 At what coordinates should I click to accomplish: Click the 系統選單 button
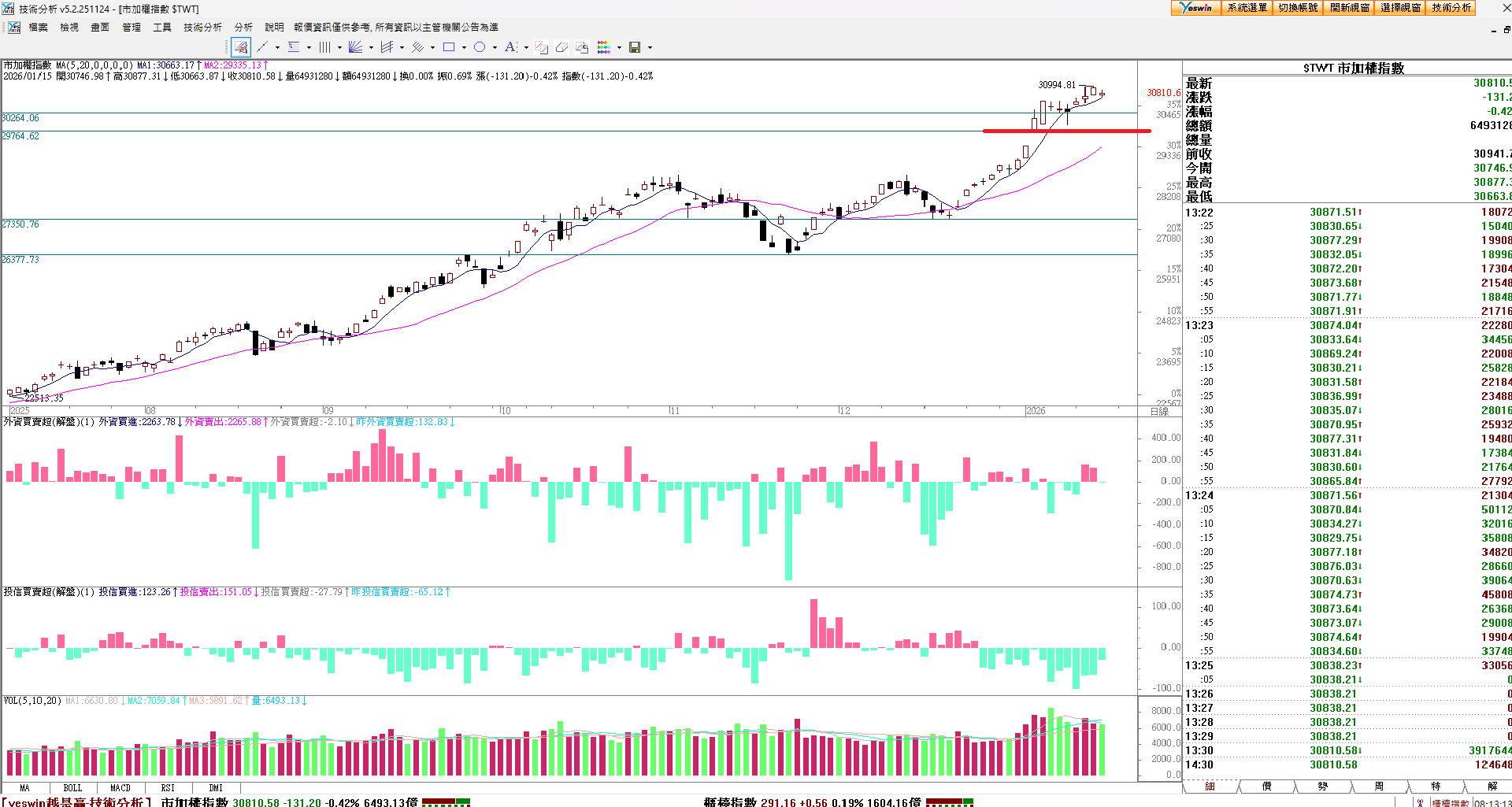(1247, 8)
